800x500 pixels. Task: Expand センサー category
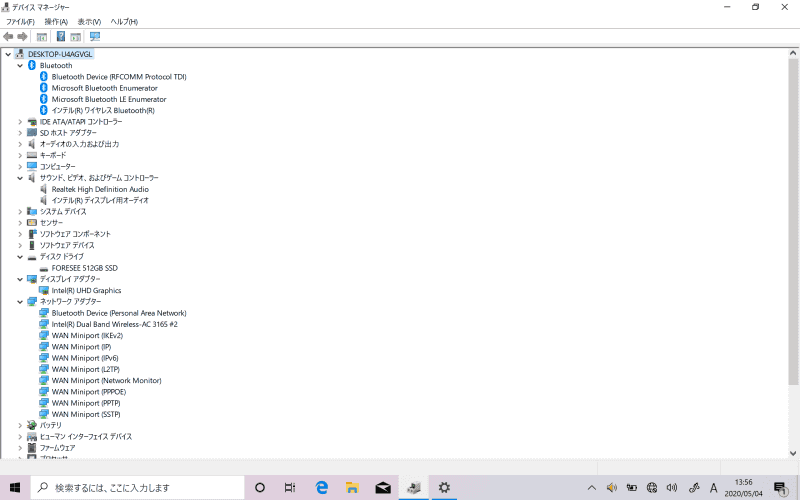[20, 222]
